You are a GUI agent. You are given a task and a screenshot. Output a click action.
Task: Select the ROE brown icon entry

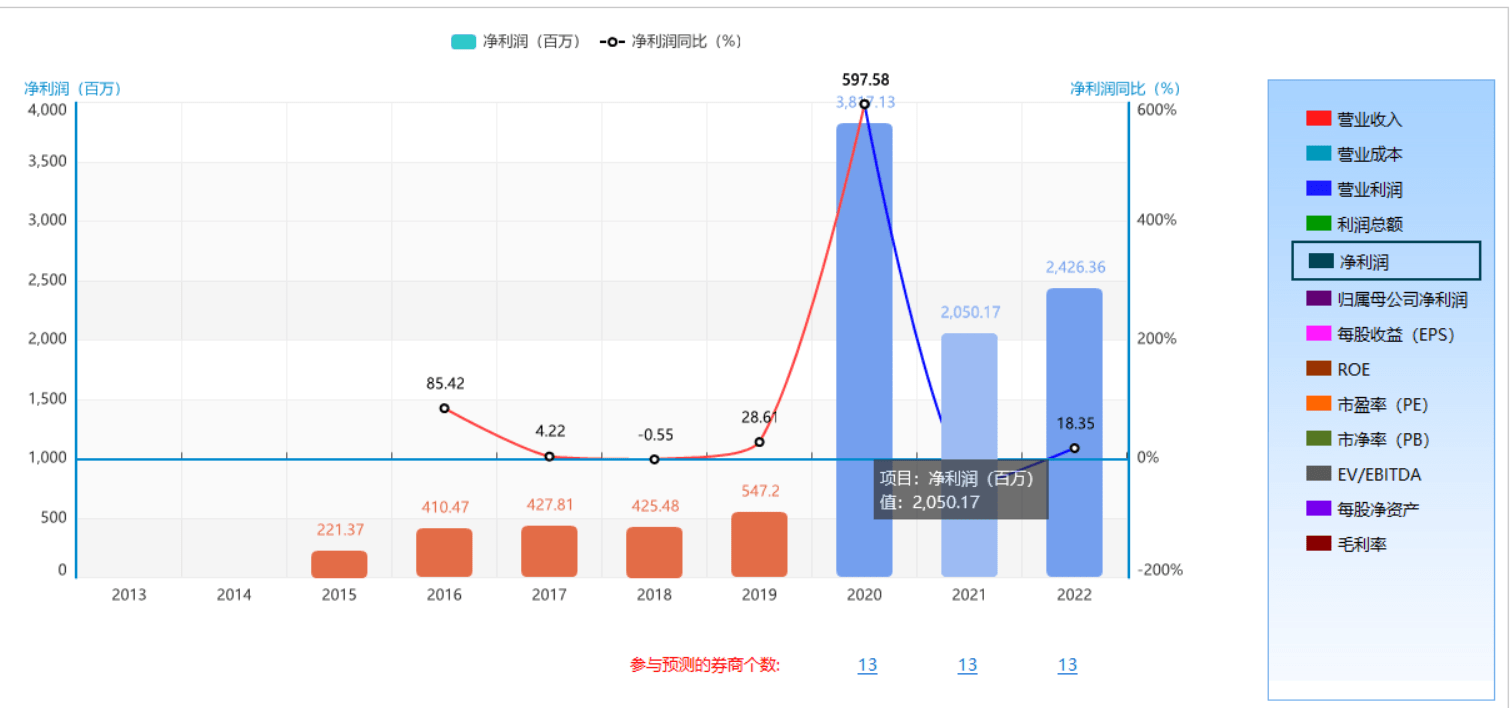click(x=1318, y=369)
